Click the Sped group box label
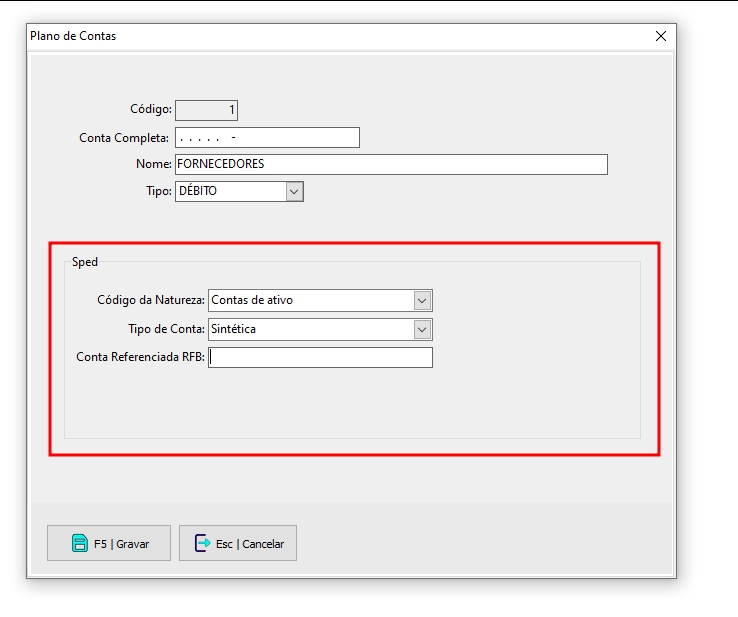738x617 pixels. (x=85, y=262)
